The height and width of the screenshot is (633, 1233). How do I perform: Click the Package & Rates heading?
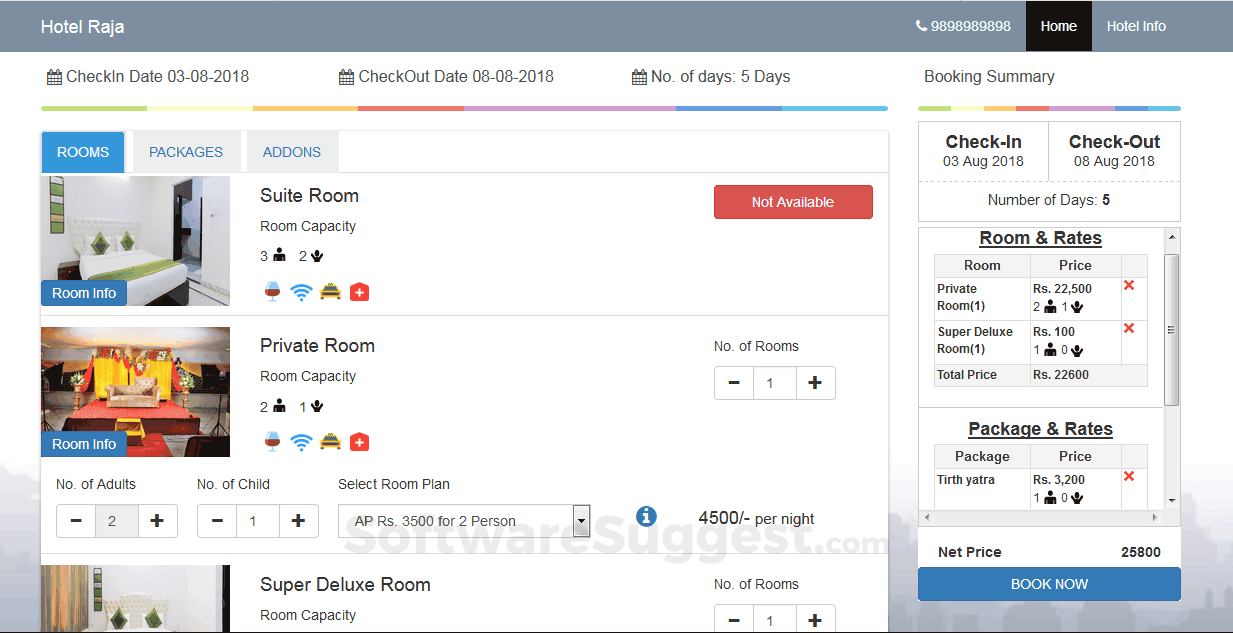point(1040,429)
